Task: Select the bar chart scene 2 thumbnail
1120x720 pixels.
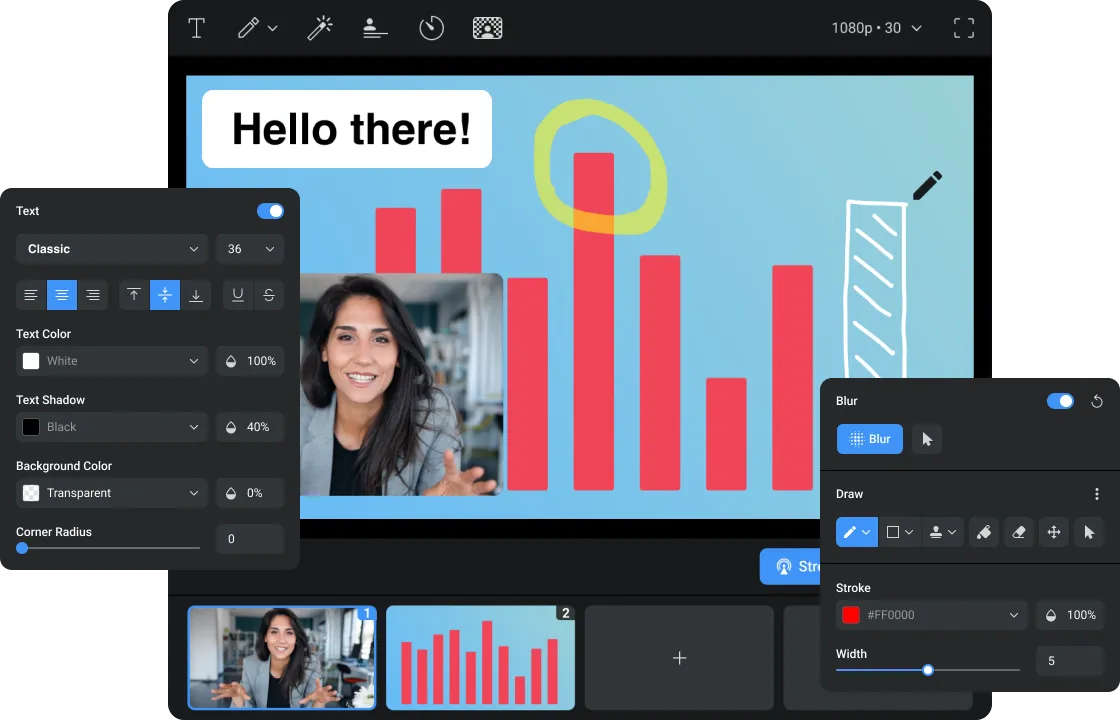Action: coord(480,658)
